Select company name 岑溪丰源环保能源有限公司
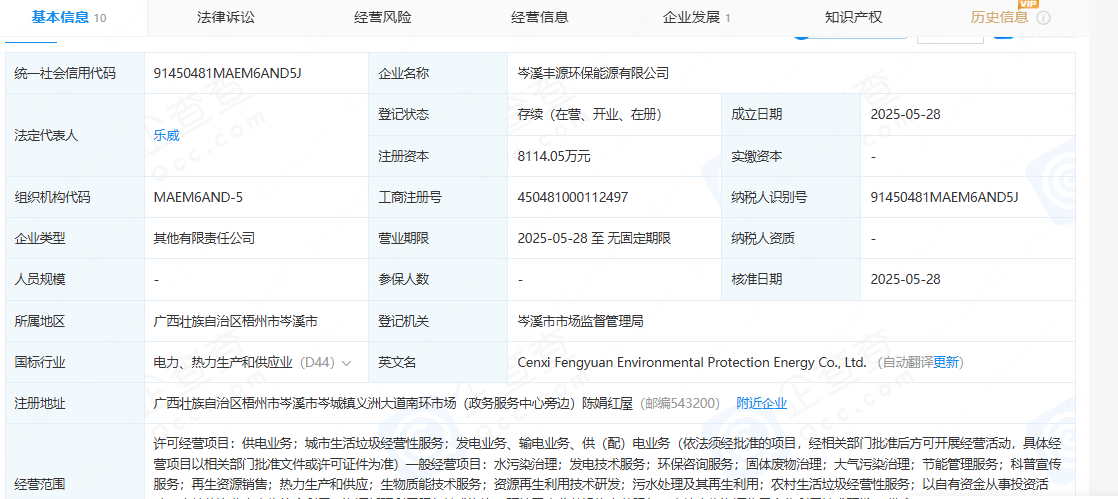 coord(593,73)
